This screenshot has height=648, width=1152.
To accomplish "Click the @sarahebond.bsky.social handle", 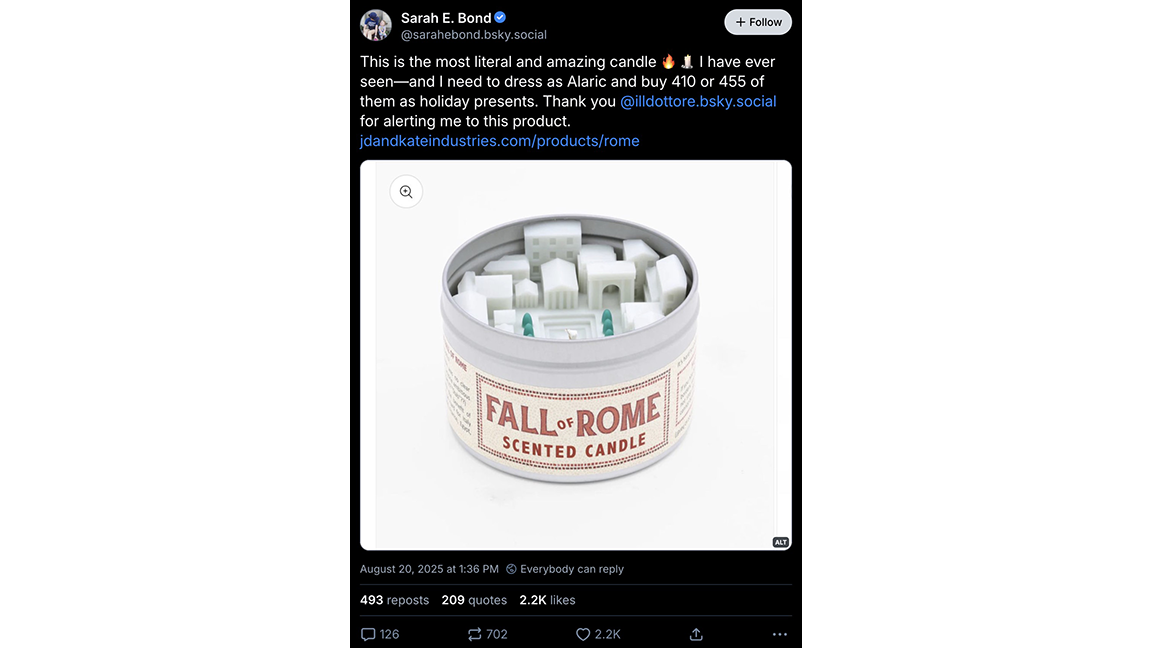I will click(x=473, y=33).
